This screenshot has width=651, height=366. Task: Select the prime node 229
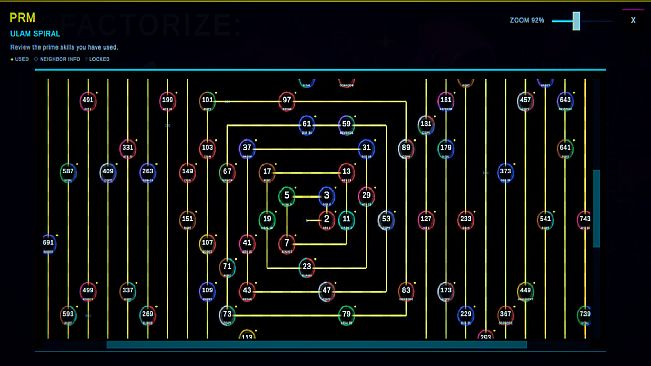[x=466, y=315]
